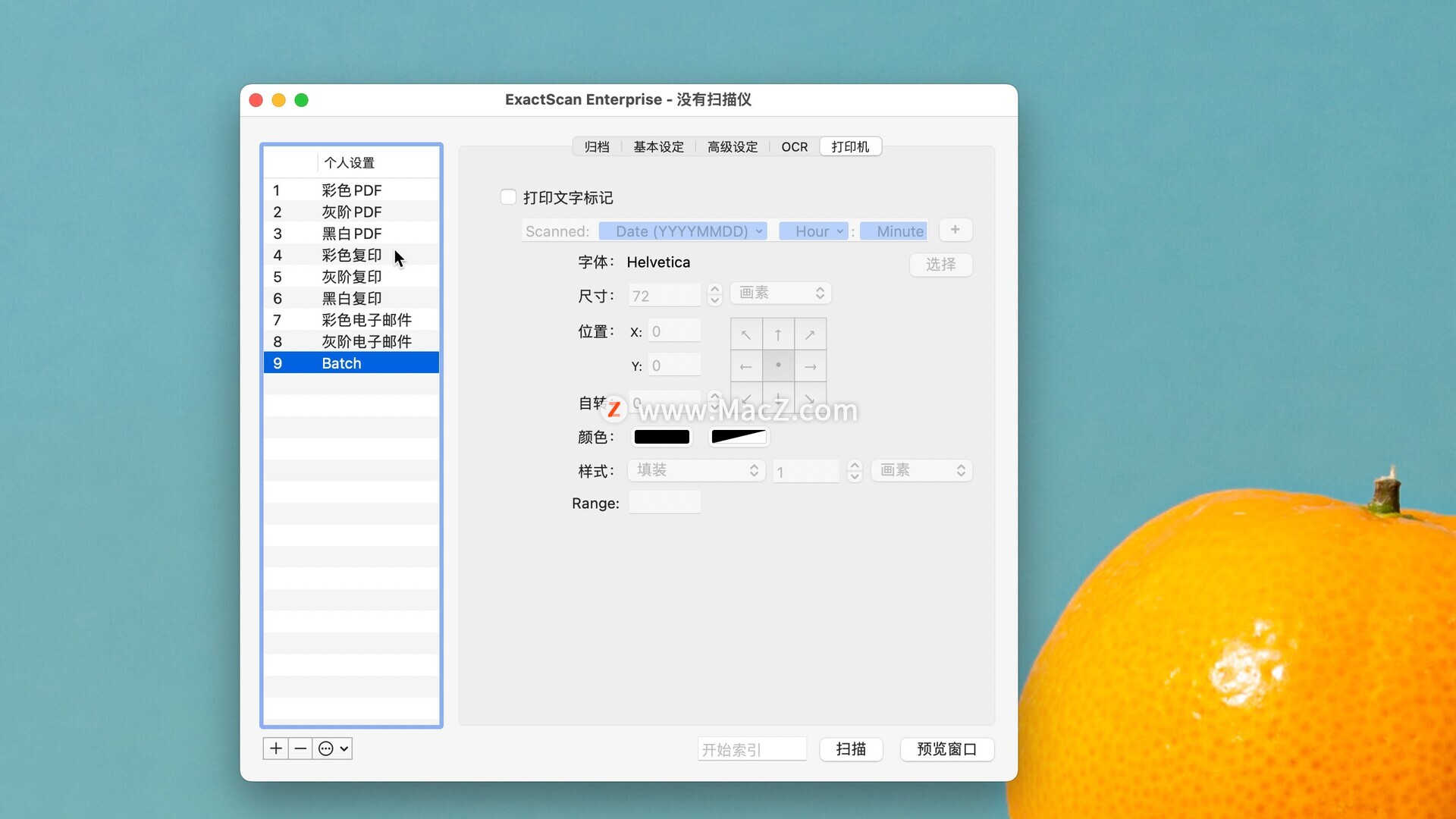Click 选择 font button

pos(941,264)
